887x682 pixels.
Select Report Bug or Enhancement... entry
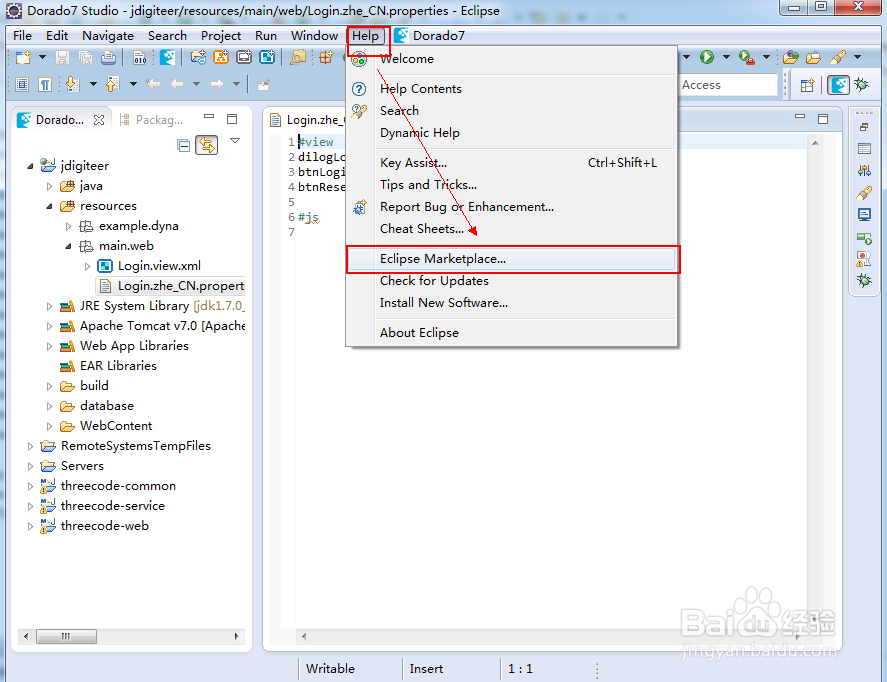(512, 207)
